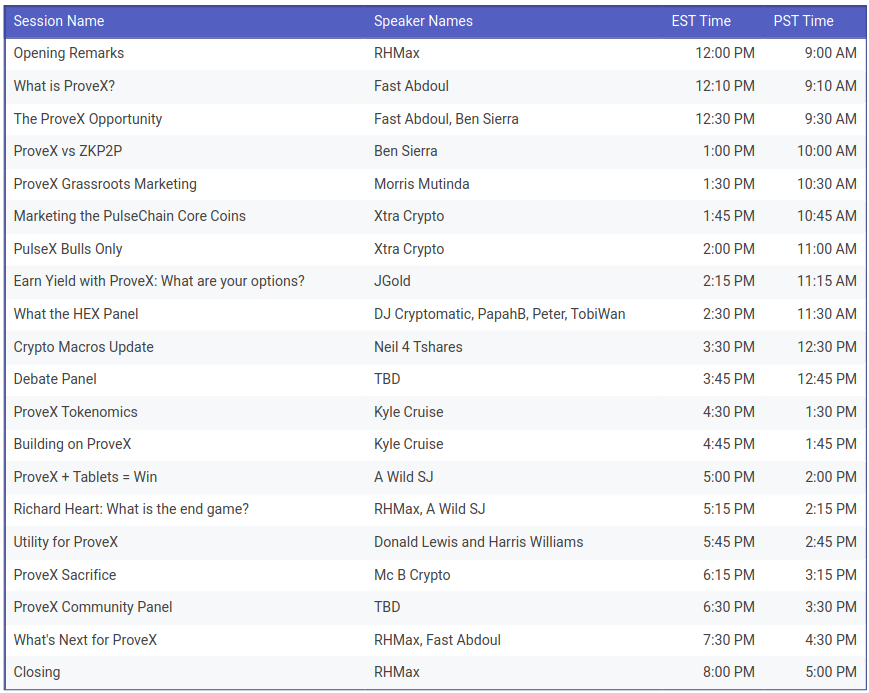Click the 10:45 AM PST time cell
Viewport: 869px width, 693px height.
click(827, 216)
